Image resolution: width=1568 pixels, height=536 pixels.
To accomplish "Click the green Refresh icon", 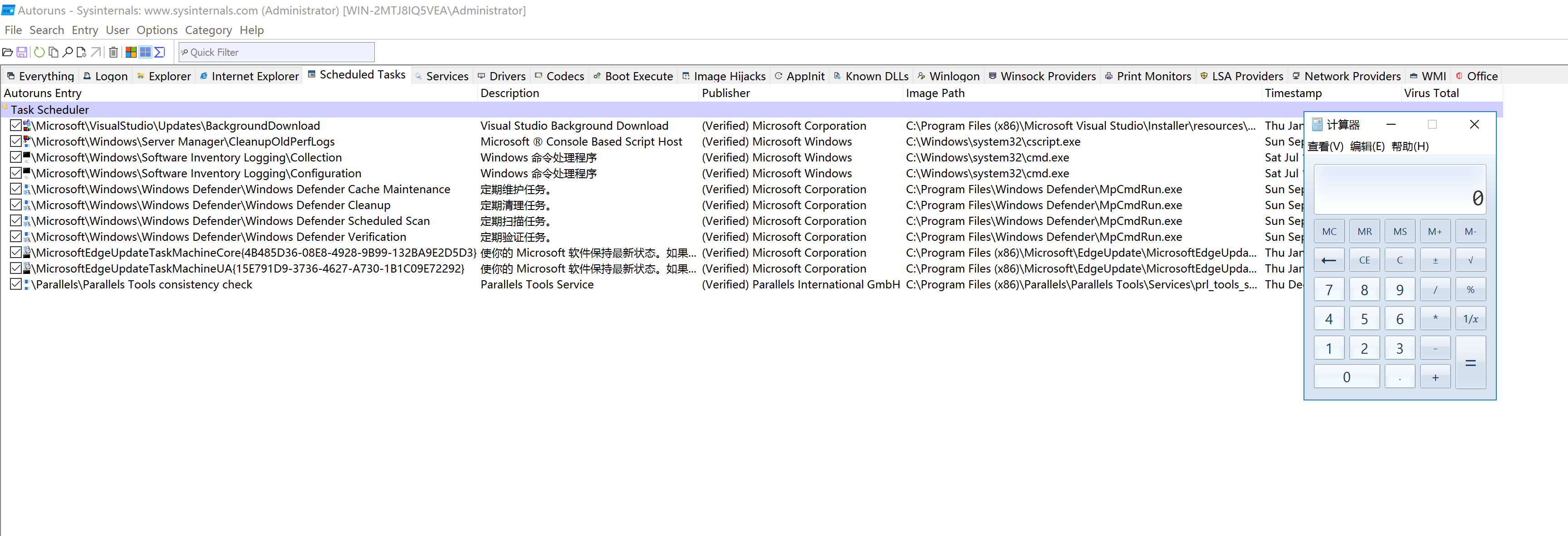I will [x=39, y=52].
